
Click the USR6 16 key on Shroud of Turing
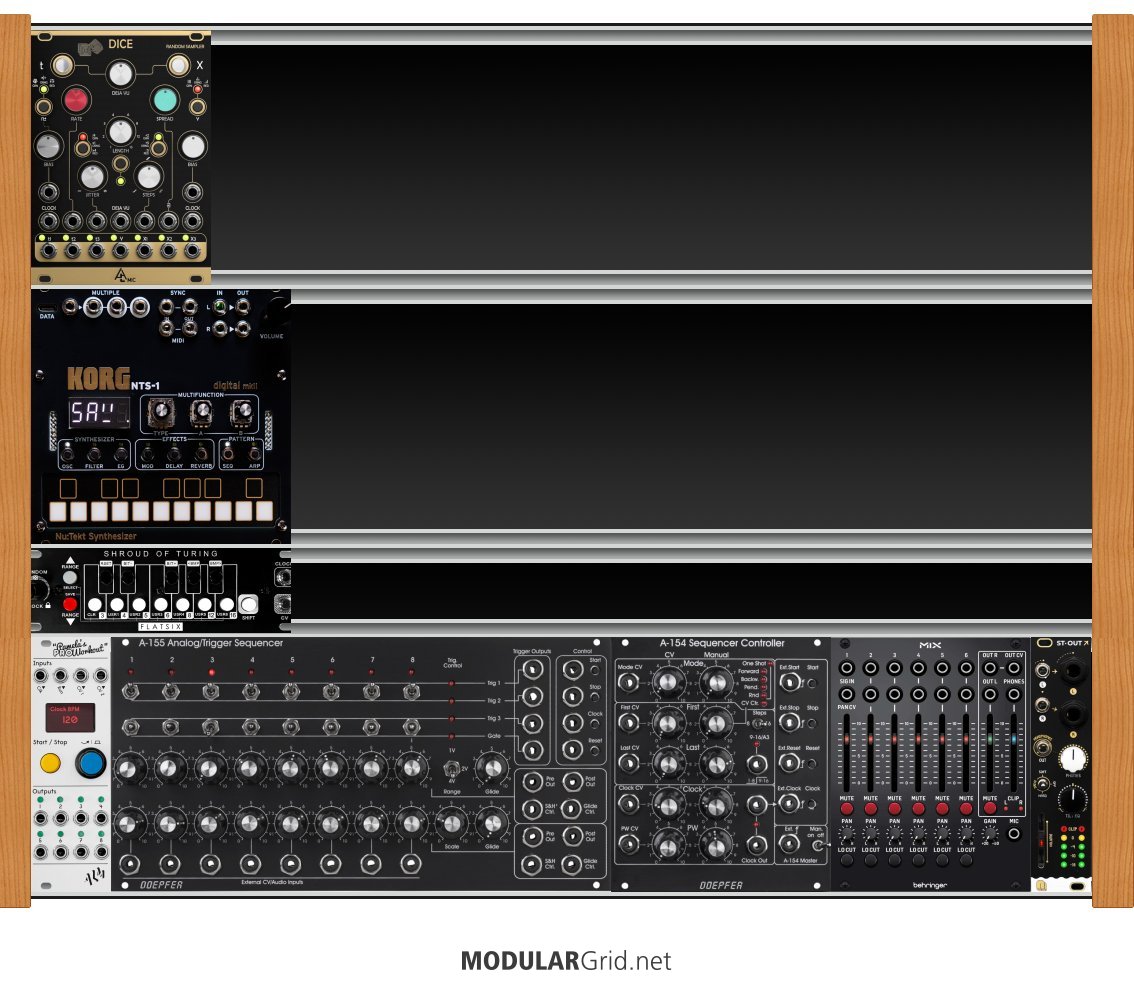226,604
